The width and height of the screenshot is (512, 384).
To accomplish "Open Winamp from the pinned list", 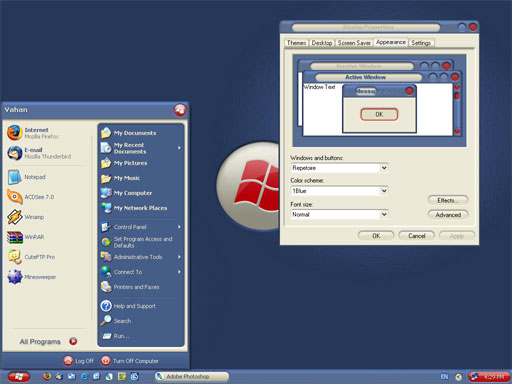I will pyautogui.click(x=26, y=217).
